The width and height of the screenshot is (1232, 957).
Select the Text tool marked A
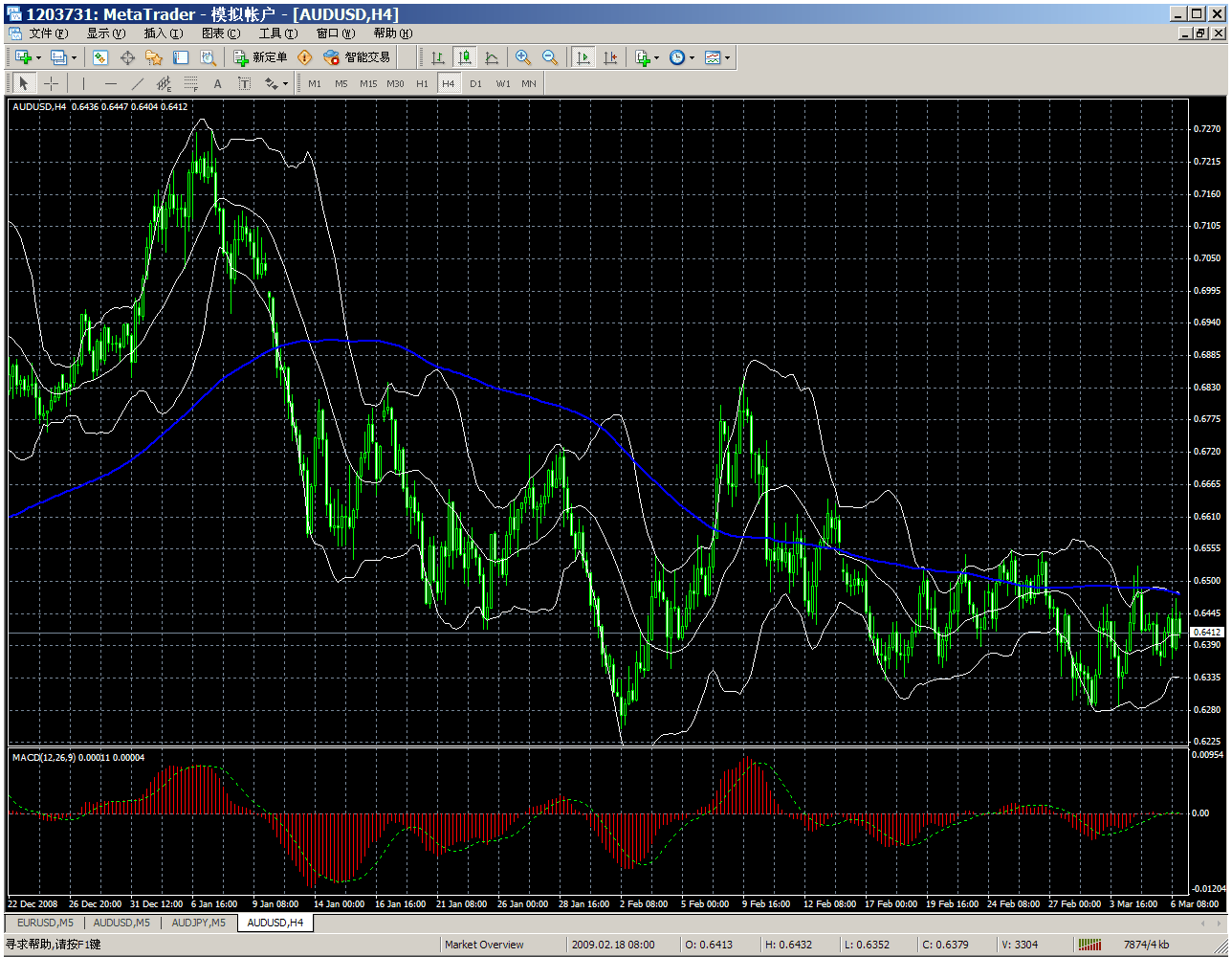click(217, 83)
